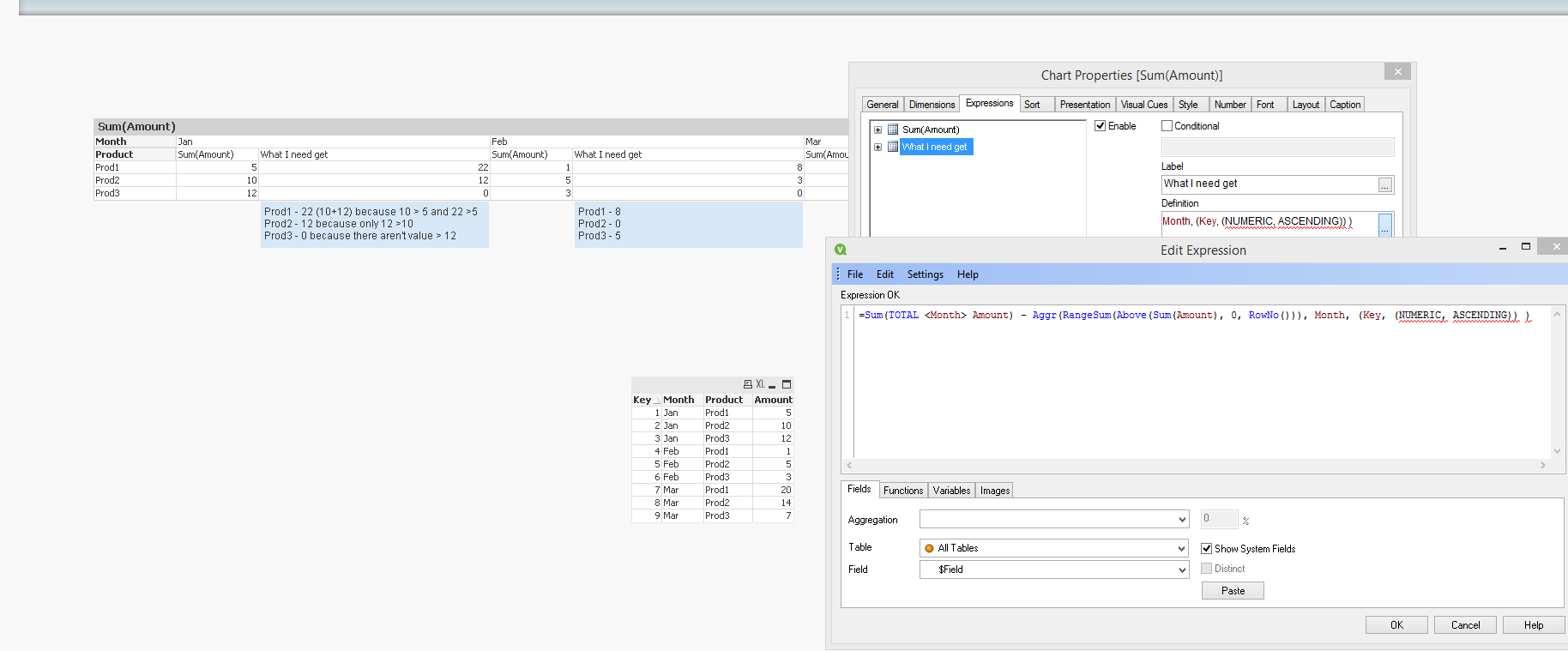
Task: Open Label field ellipsis edit button
Action: click(x=1384, y=184)
